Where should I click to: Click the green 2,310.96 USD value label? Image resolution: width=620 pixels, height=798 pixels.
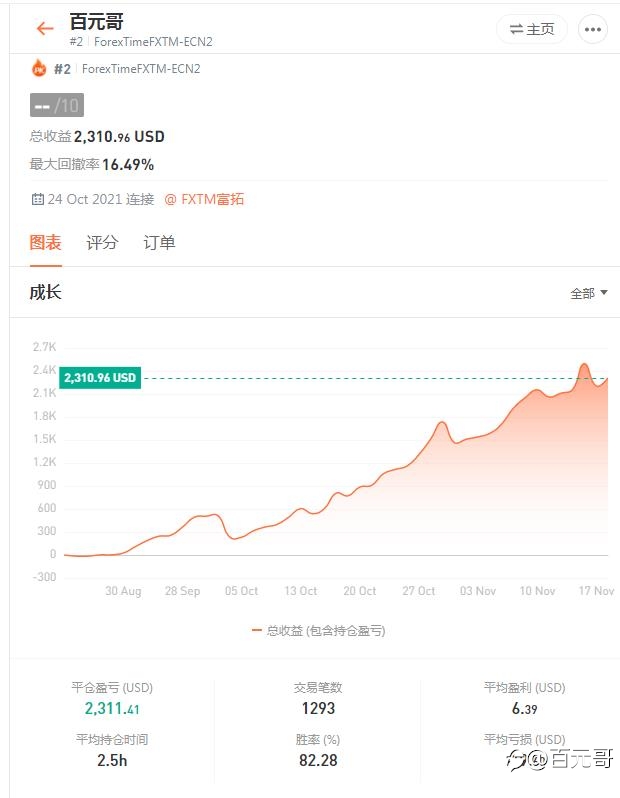pyautogui.click(x=100, y=378)
